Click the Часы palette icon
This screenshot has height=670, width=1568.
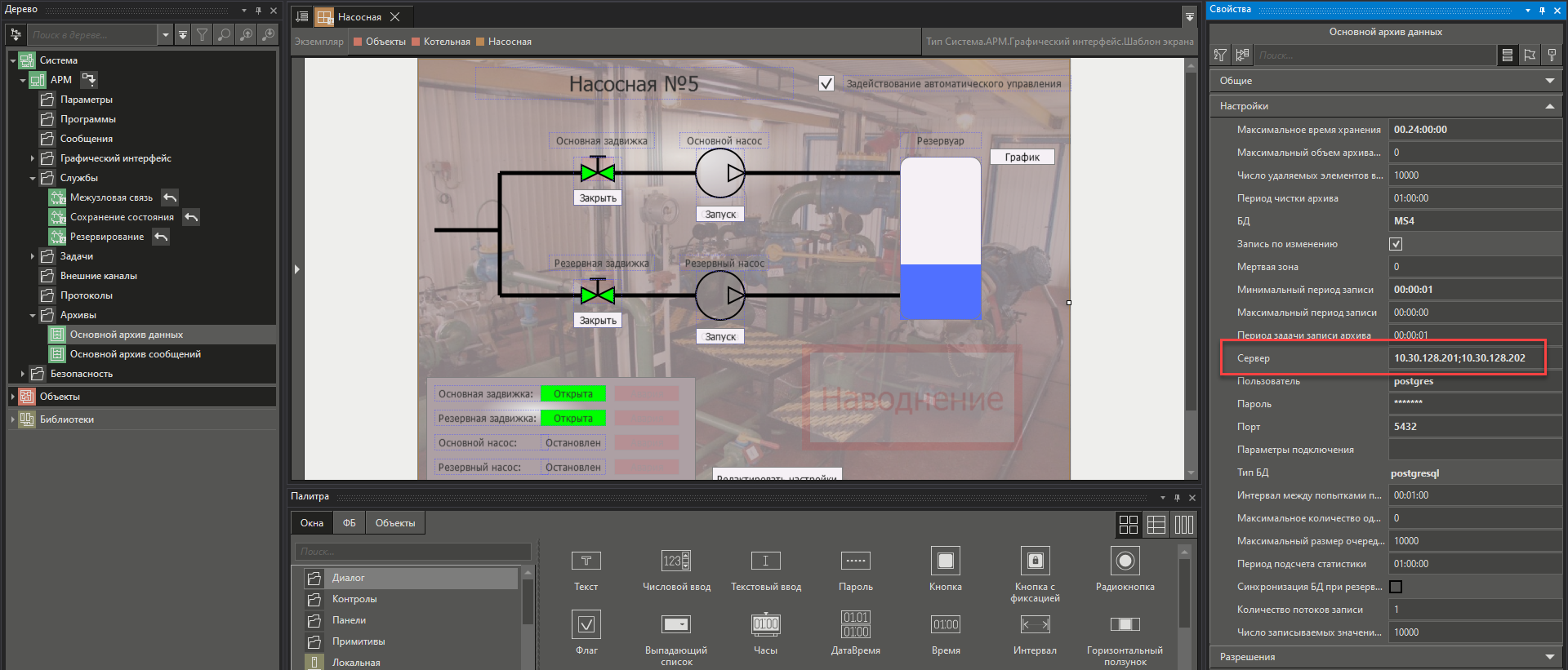pos(765,625)
